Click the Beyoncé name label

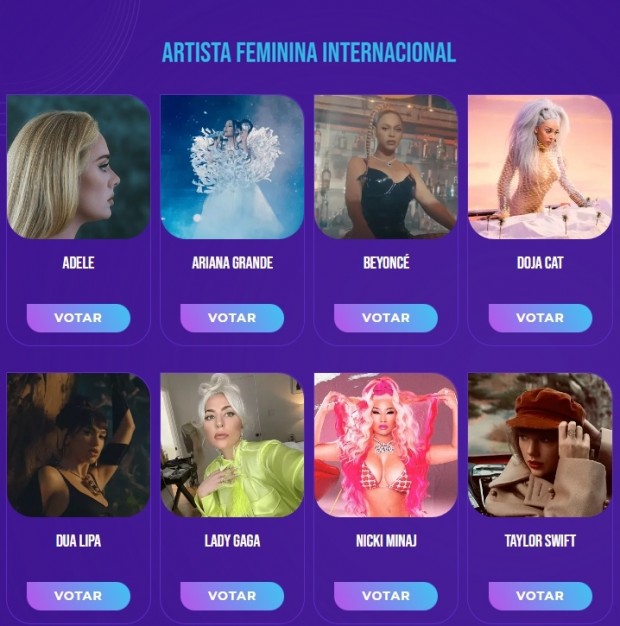(386, 263)
